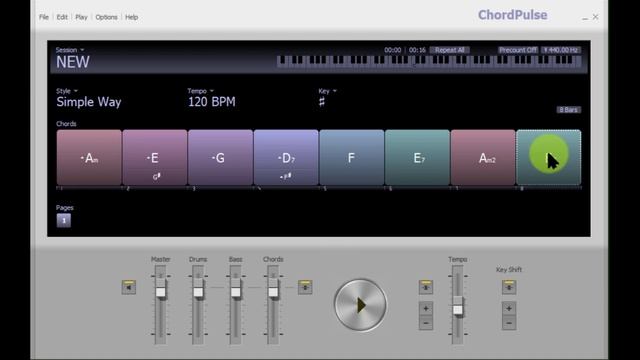Select the E chord block in bar 2
The height and width of the screenshot is (360, 640).
click(x=155, y=158)
